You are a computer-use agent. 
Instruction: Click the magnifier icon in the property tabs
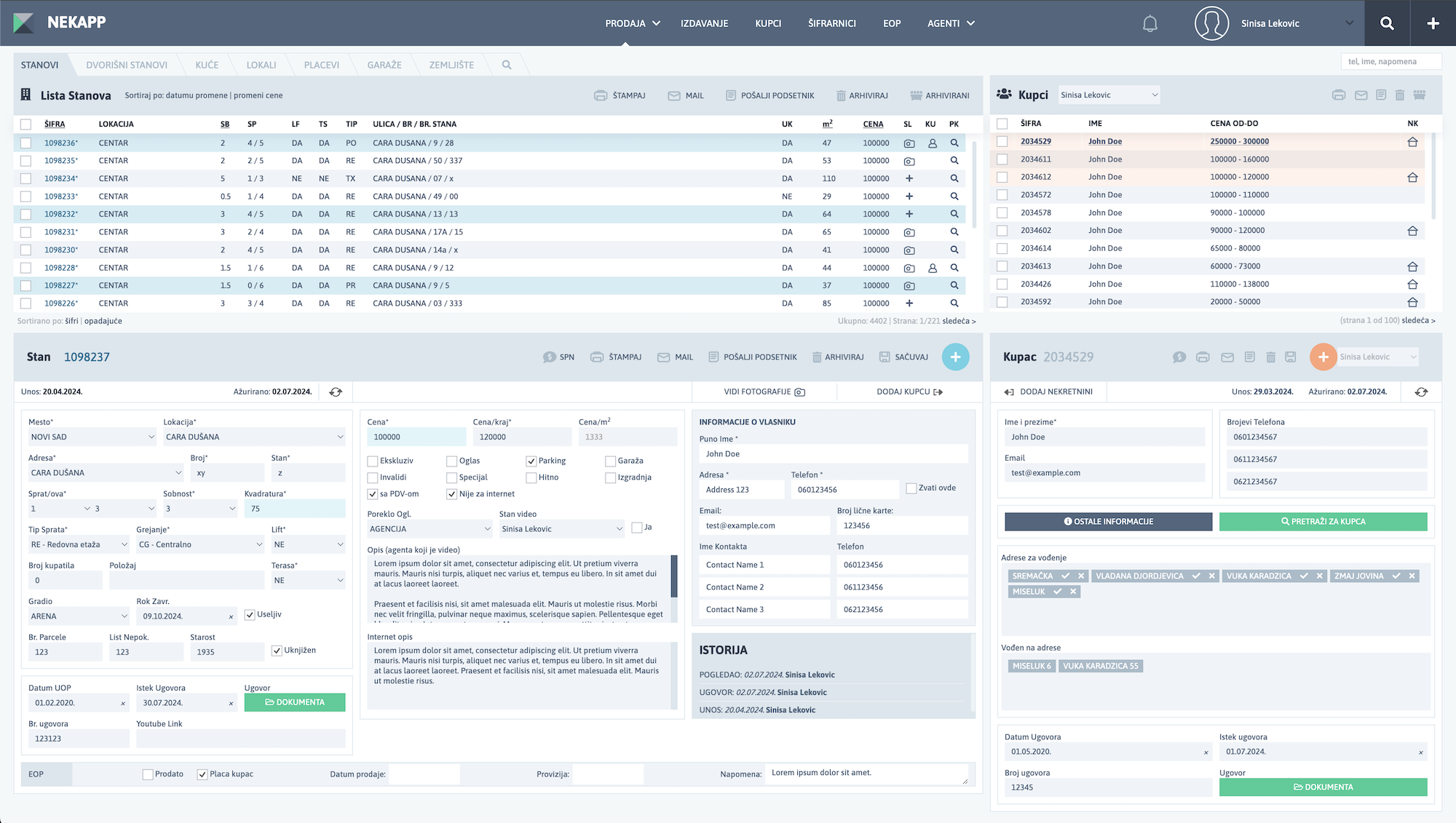(507, 65)
